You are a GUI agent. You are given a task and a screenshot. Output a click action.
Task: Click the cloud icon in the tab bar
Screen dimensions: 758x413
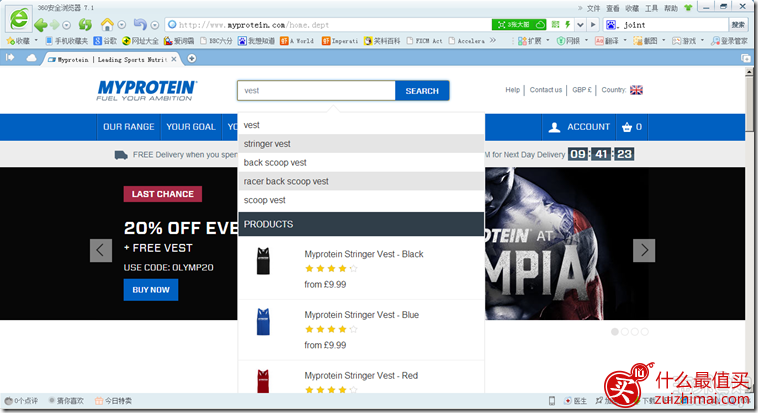tap(31, 58)
